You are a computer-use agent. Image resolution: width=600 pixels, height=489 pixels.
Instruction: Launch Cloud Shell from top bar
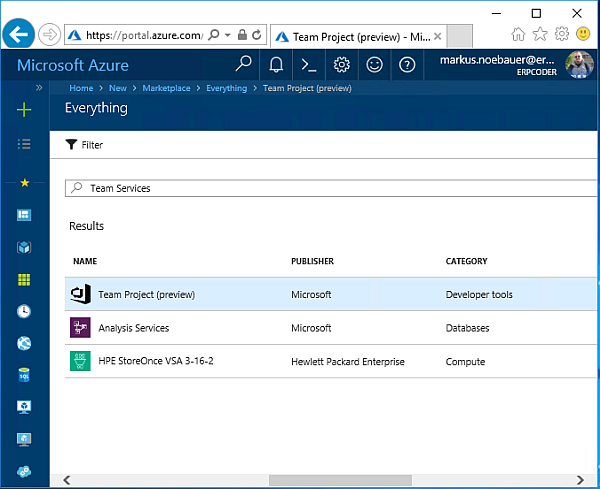point(309,65)
